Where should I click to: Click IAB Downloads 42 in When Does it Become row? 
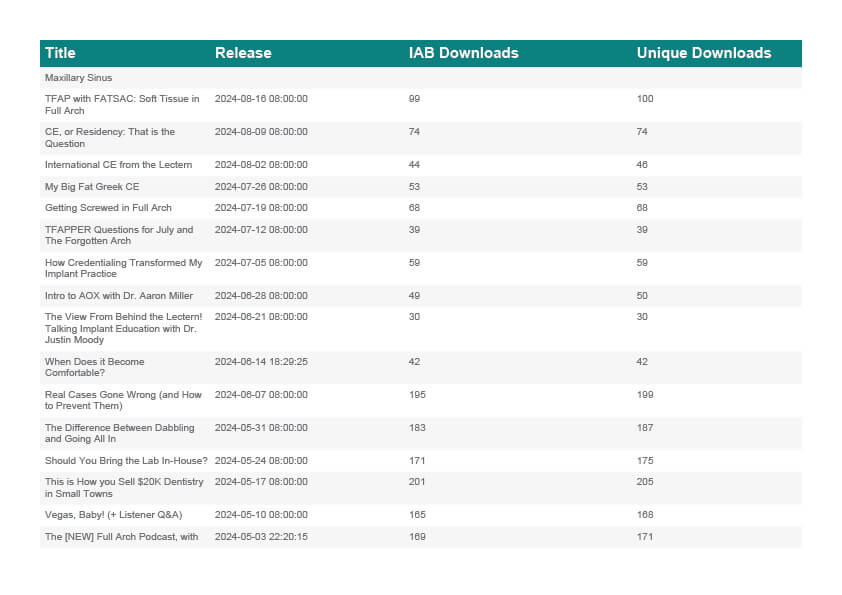(x=414, y=362)
